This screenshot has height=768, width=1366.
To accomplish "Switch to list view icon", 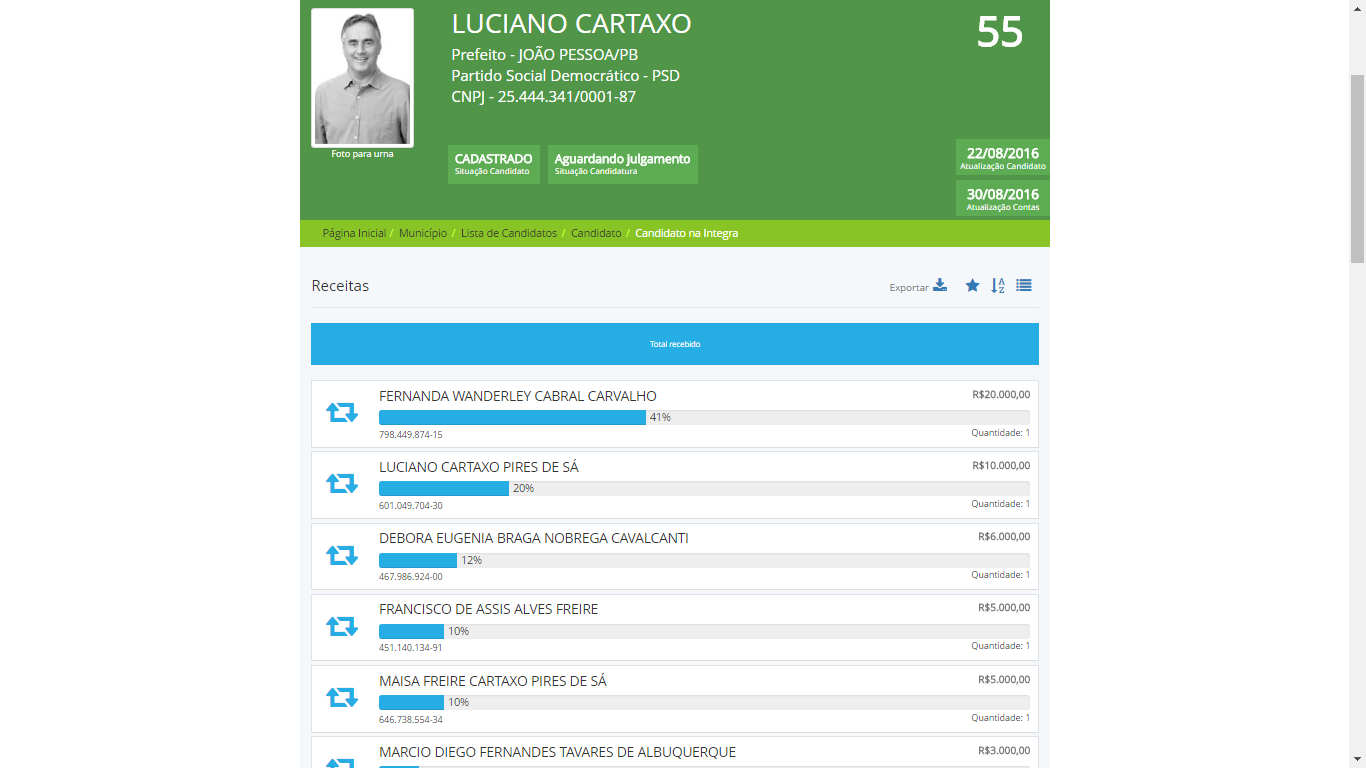I will [1024, 286].
